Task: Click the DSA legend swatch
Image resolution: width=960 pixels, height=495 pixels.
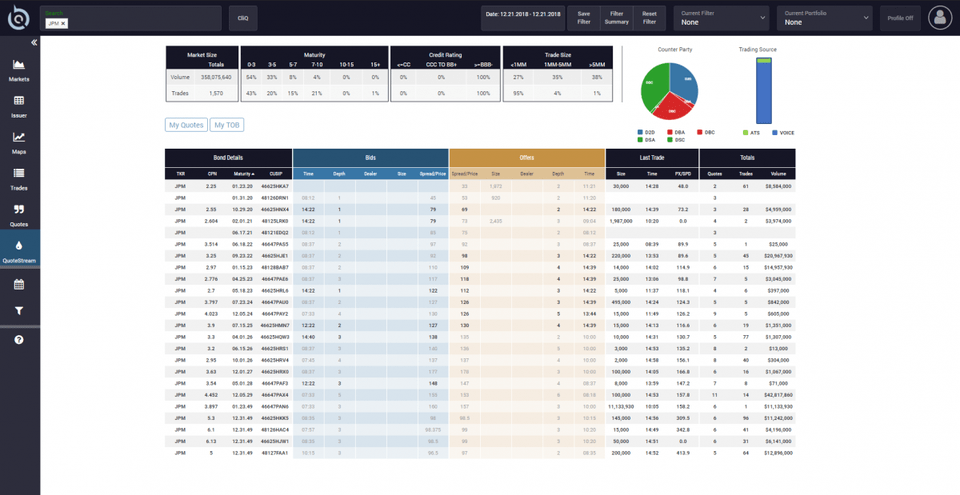Action: (640, 140)
